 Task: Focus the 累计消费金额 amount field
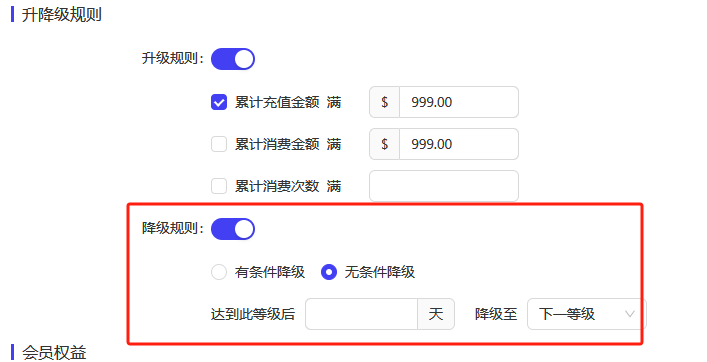(x=459, y=144)
